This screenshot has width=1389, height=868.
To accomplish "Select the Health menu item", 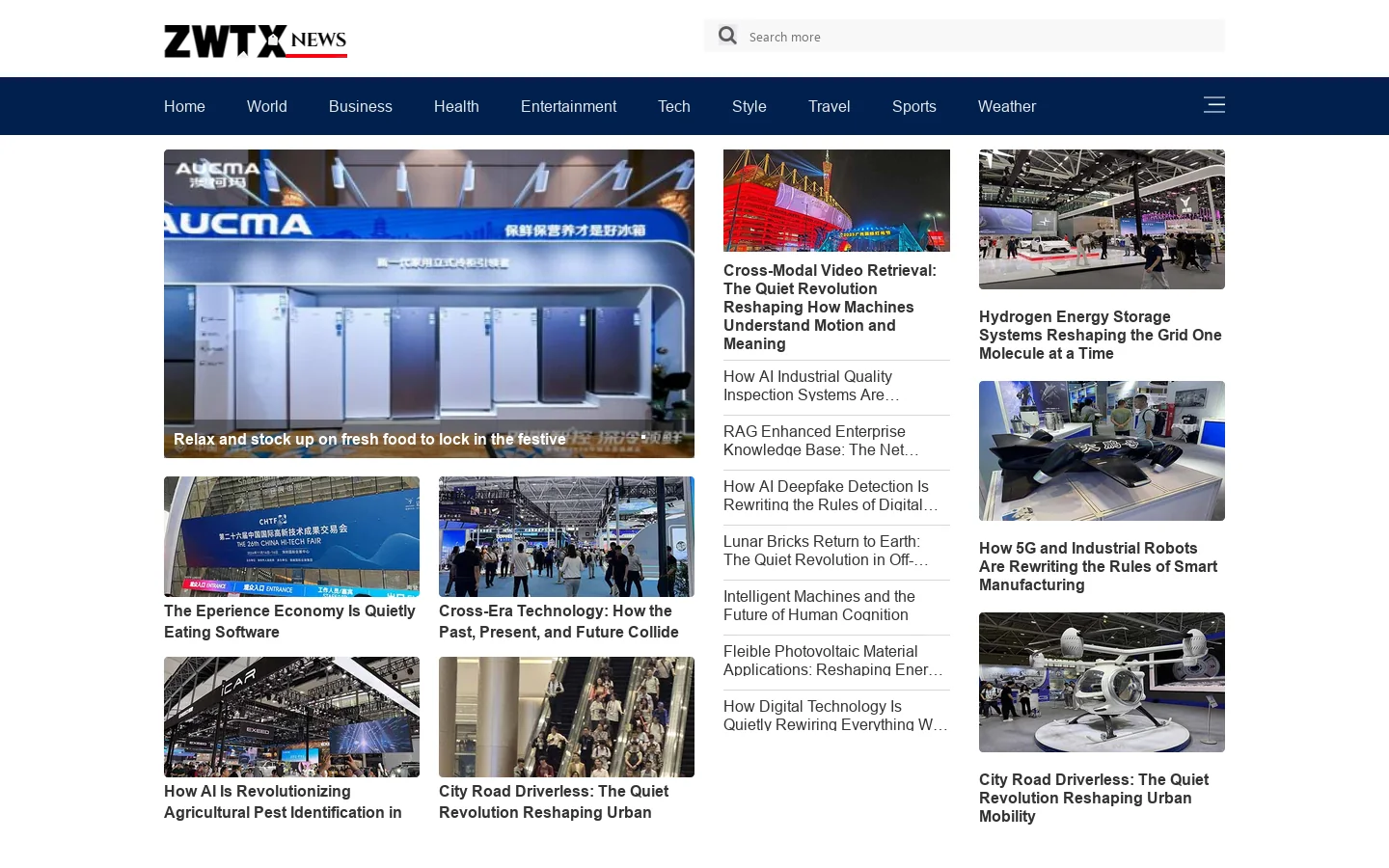I will click(x=456, y=106).
